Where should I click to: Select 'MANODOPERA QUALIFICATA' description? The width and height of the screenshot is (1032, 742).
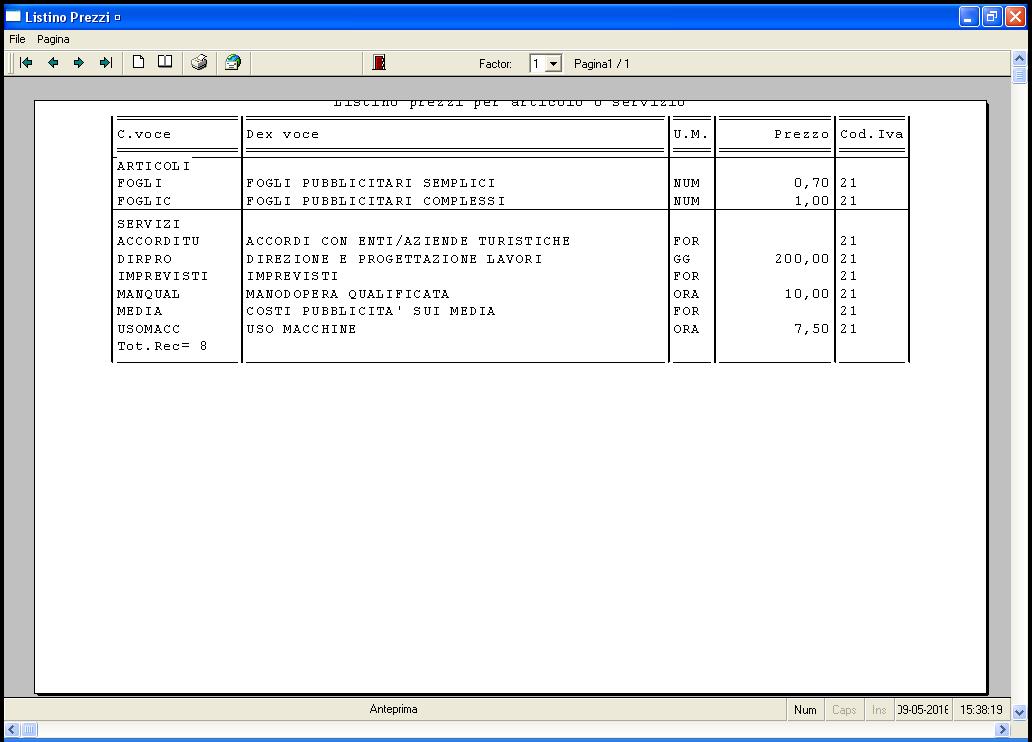point(348,294)
